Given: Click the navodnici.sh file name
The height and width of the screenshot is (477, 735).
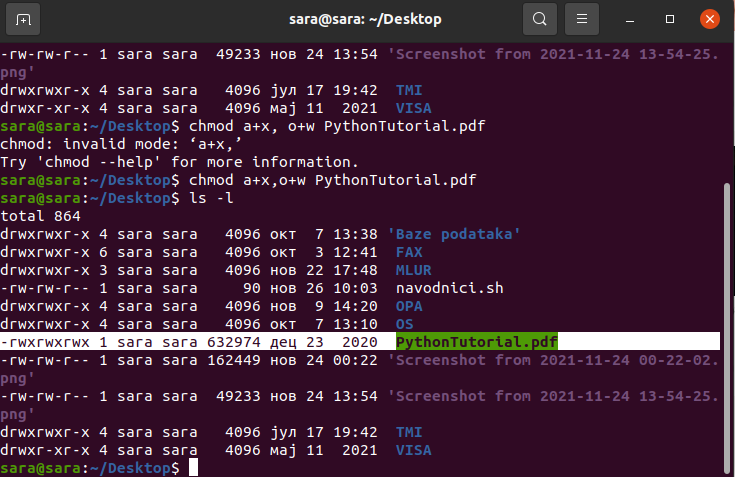Looking at the screenshot, I should click(450, 288).
